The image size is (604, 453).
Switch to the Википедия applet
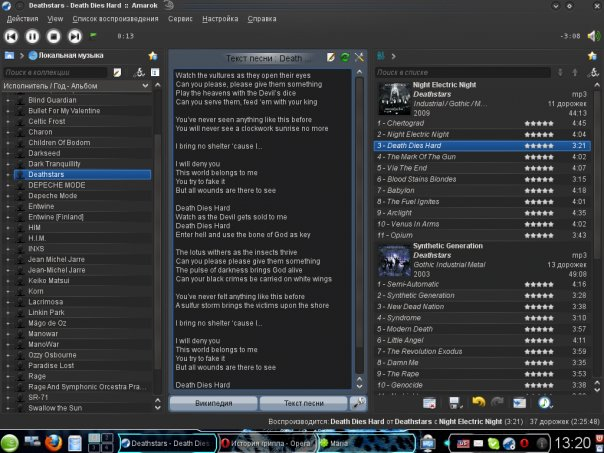tap(213, 403)
